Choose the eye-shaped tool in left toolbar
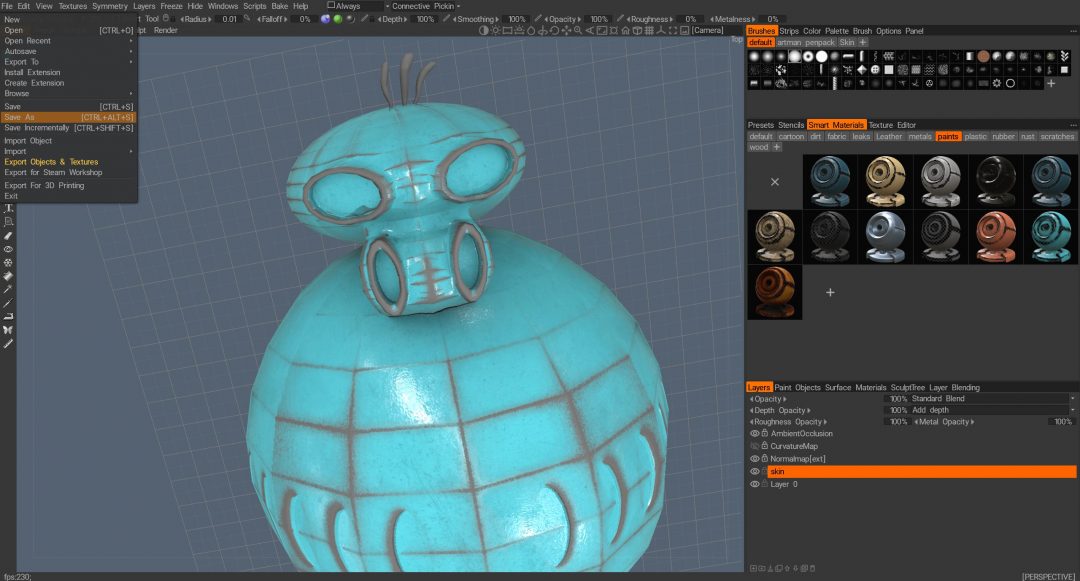 click(x=8, y=249)
